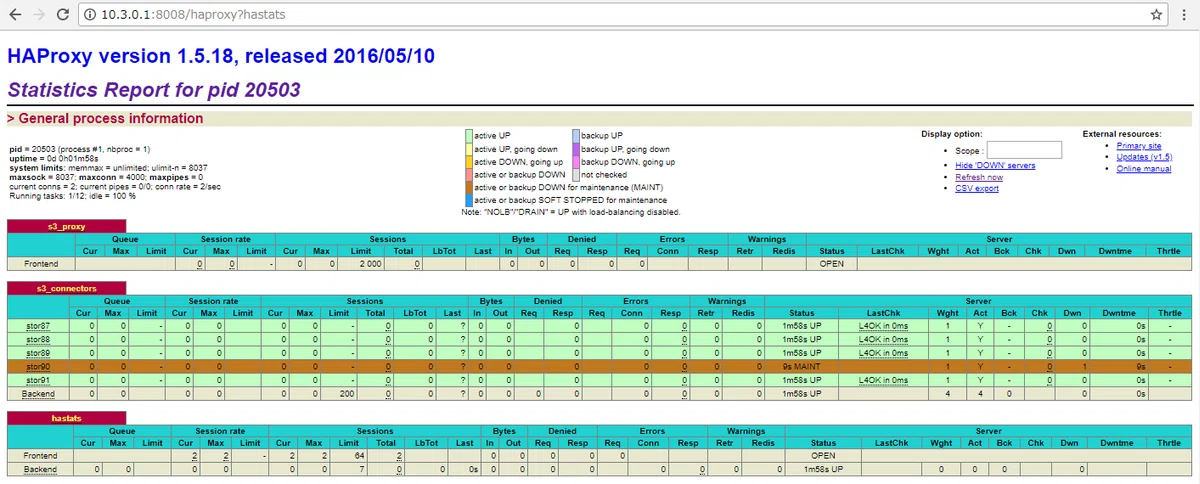Click 'backup DOWN, going up' legend swatch
Image resolution: width=1200 pixels, height=484 pixels.
576,161
